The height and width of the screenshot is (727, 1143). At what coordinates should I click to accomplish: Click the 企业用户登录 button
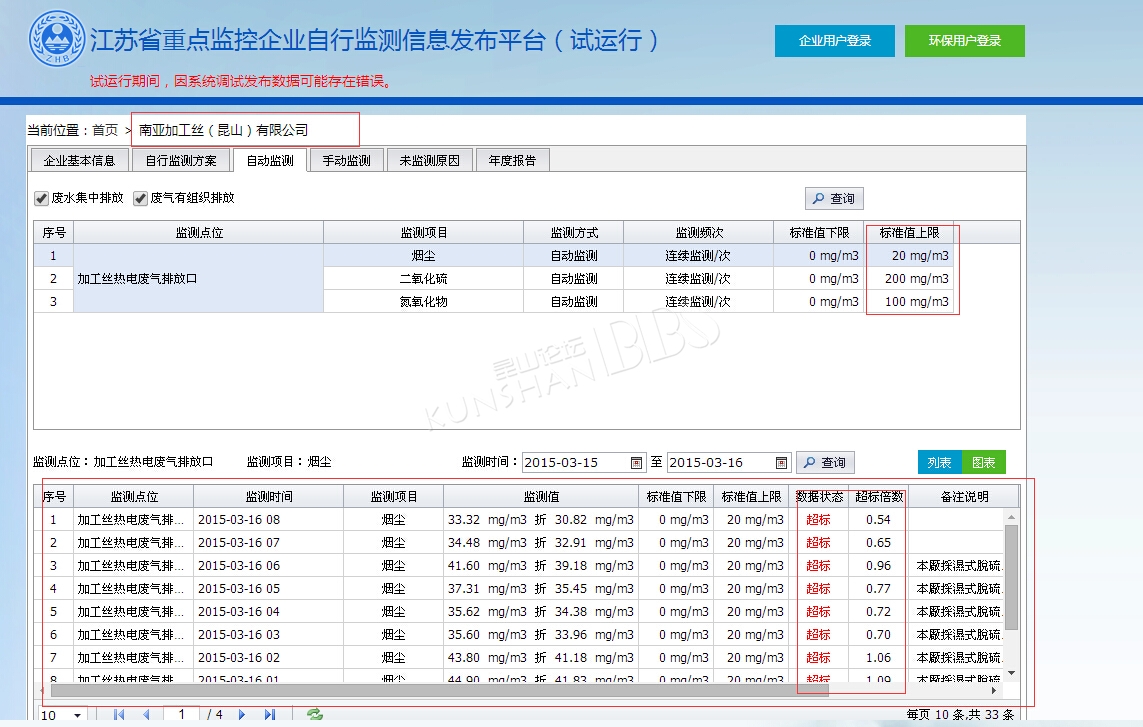[835, 41]
